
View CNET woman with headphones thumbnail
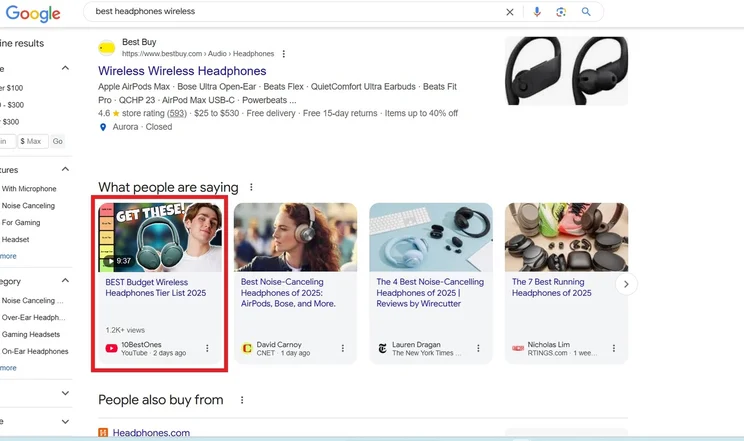[295, 237]
